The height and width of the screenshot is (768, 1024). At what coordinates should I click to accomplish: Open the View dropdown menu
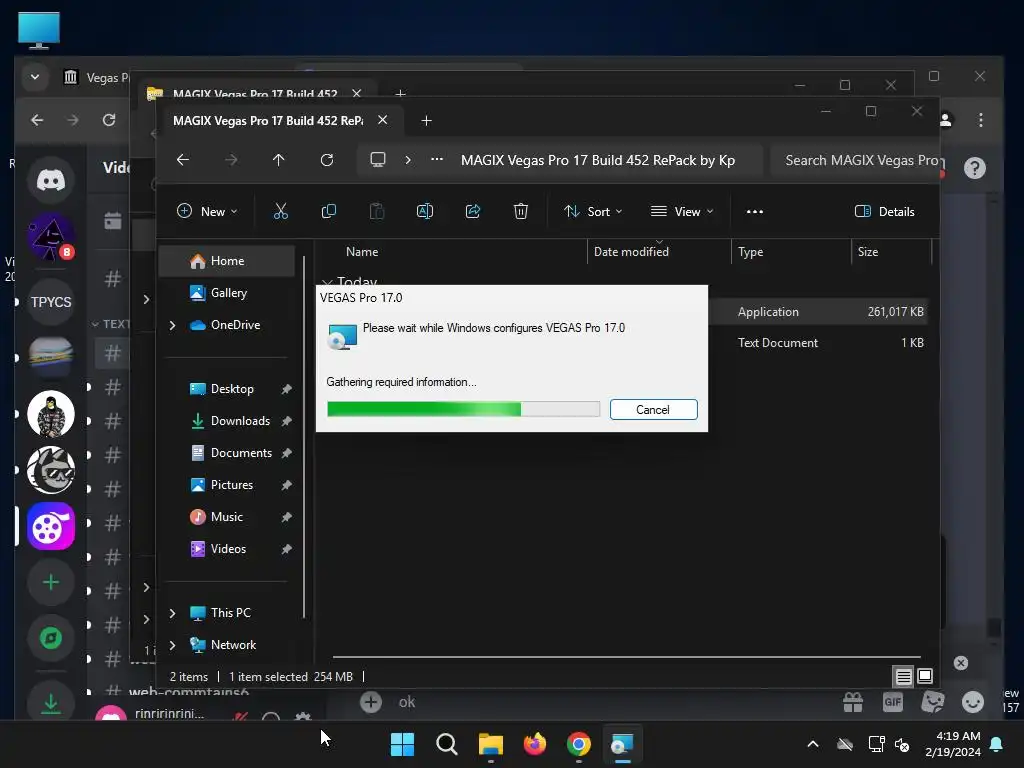tap(682, 211)
